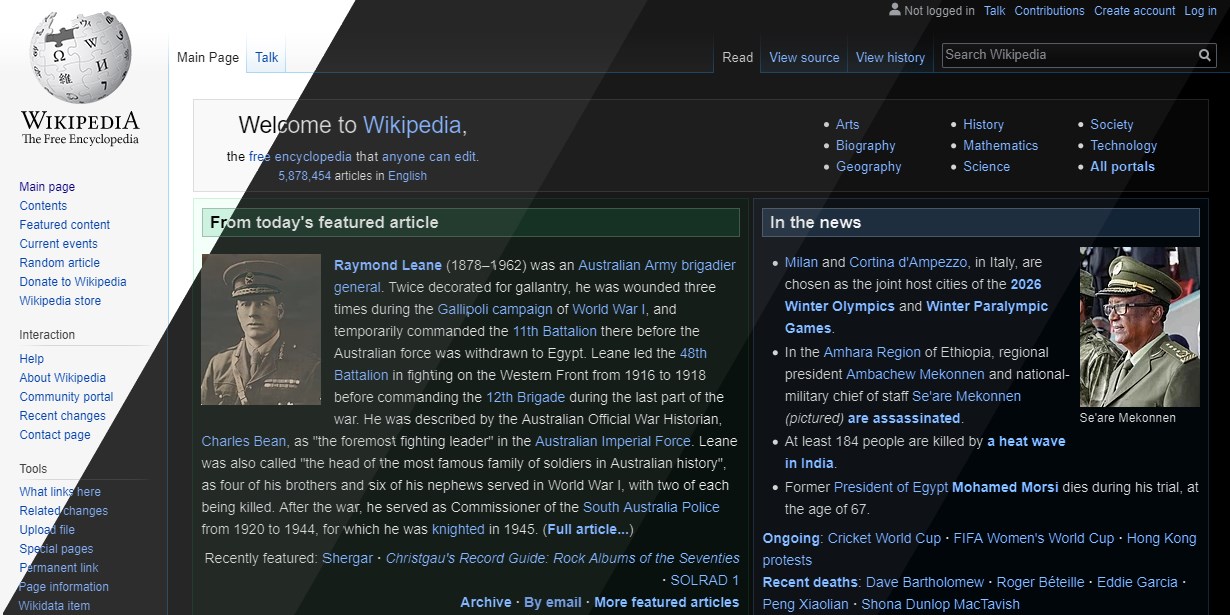Open the Contact page link
The width and height of the screenshot is (1230, 615).
[55, 435]
